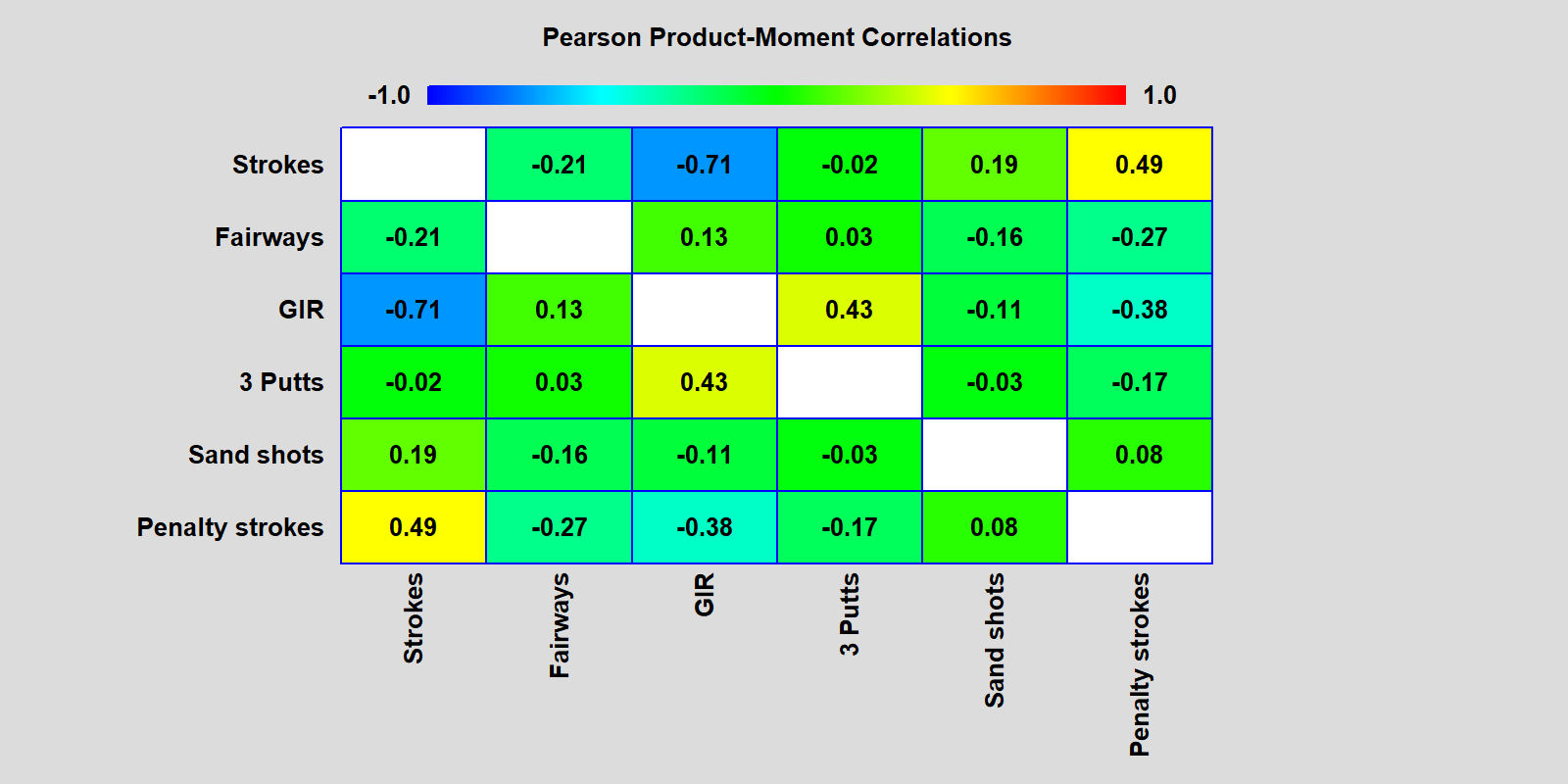This screenshot has height=784, width=1568.
Task: Click the GIR row label on the left
Action: coord(300,310)
